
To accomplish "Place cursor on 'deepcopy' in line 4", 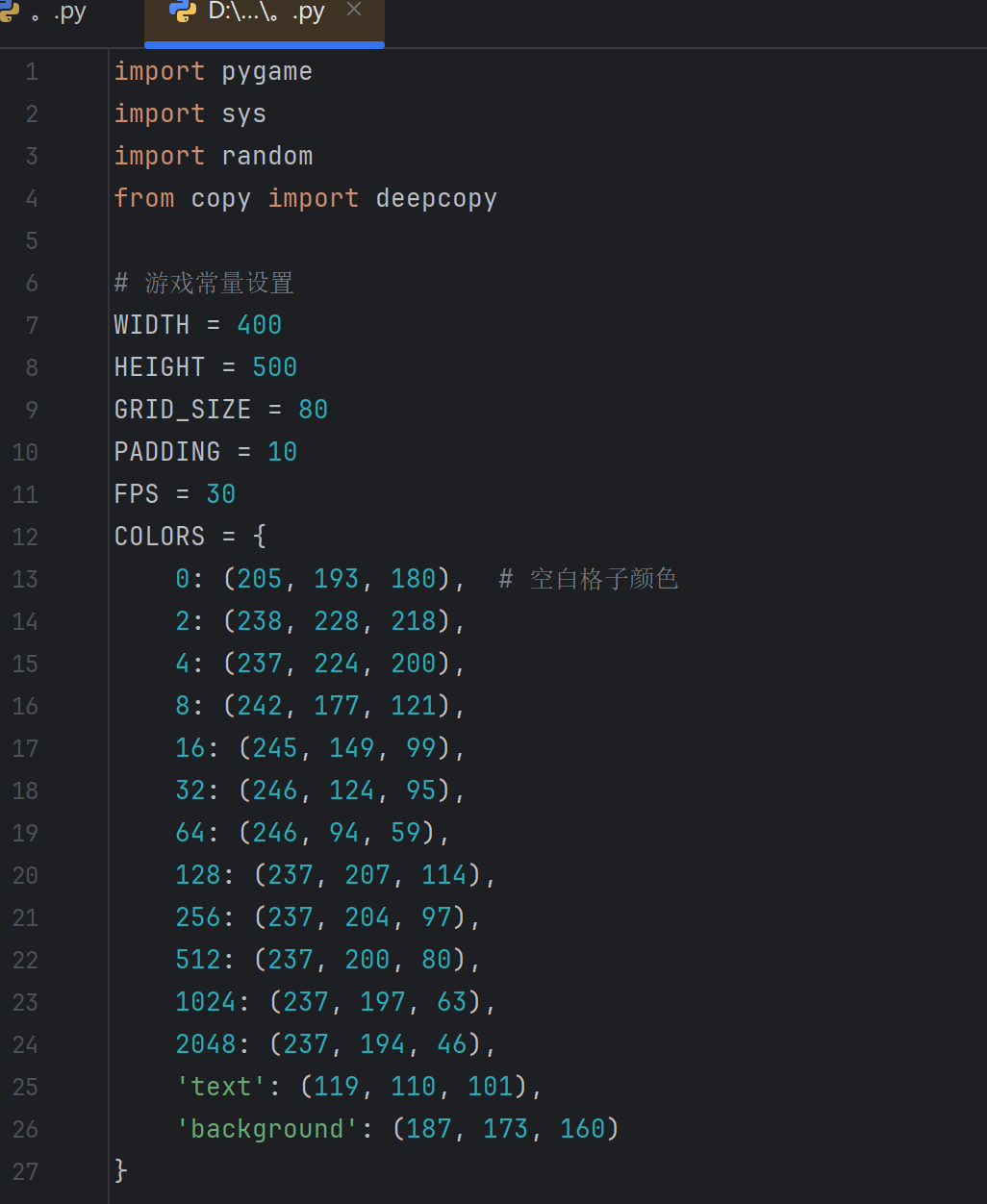I will click(x=437, y=200).
